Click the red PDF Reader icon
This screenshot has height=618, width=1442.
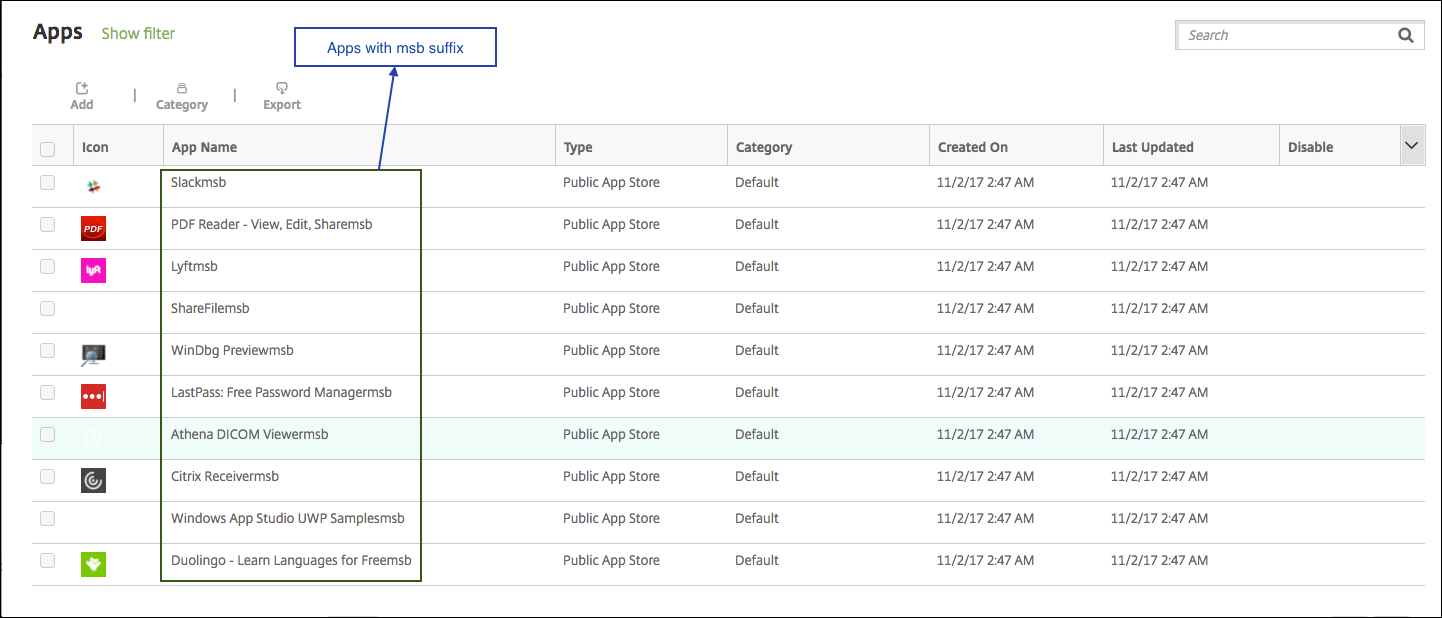[93, 229]
